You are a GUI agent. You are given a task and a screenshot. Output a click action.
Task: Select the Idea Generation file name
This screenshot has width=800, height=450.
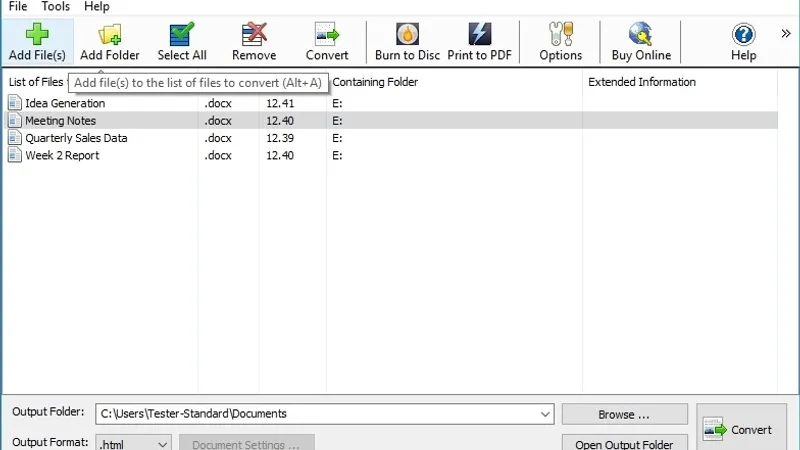pos(65,103)
